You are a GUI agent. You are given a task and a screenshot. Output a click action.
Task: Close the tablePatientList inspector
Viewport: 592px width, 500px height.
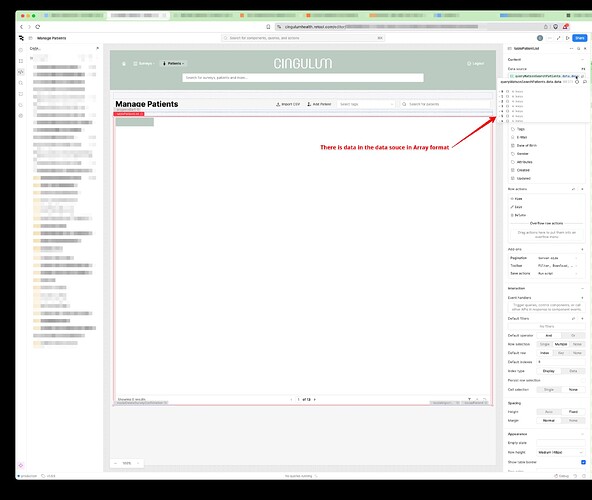click(585, 49)
